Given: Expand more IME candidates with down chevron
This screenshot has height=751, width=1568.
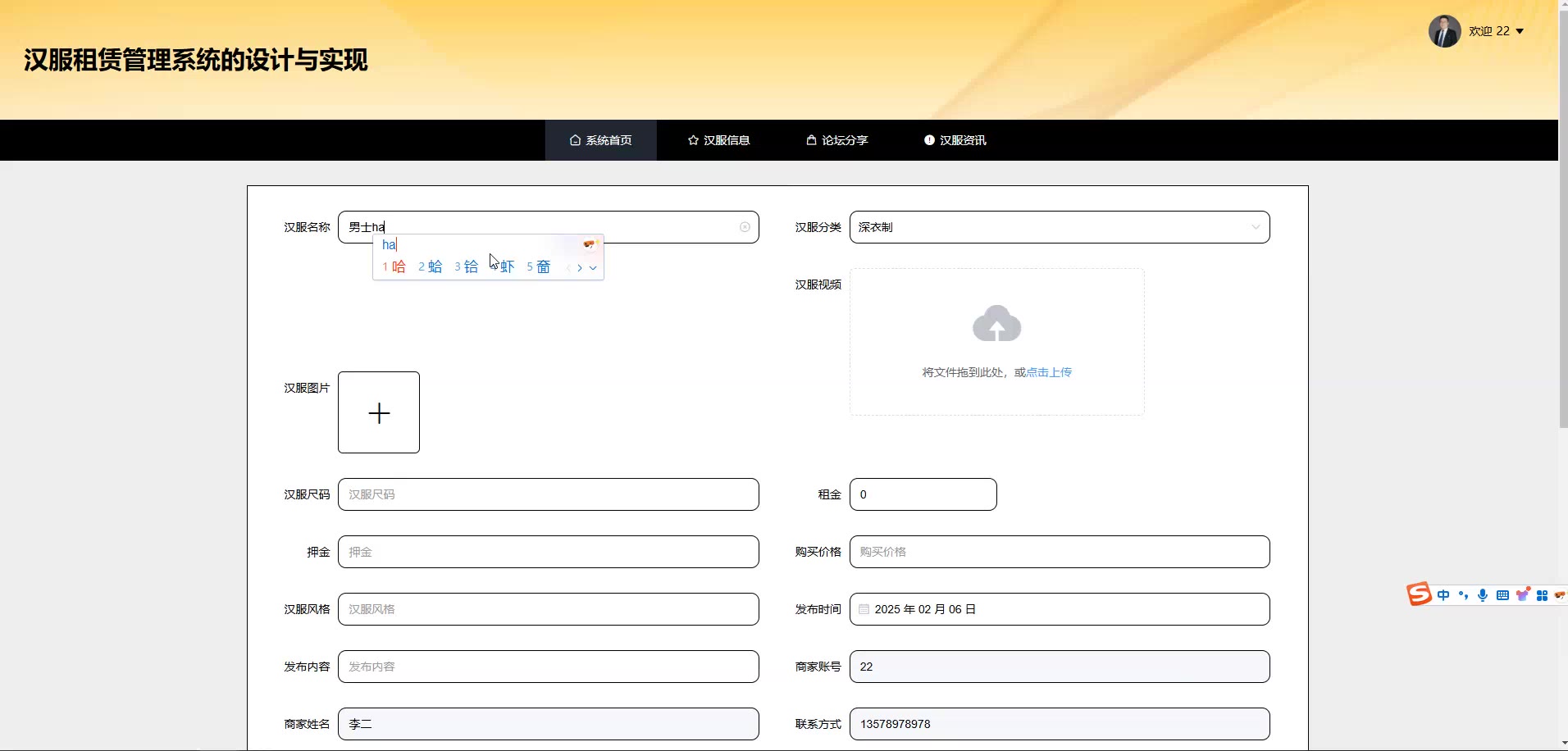Looking at the screenshot, I should 593,268.
